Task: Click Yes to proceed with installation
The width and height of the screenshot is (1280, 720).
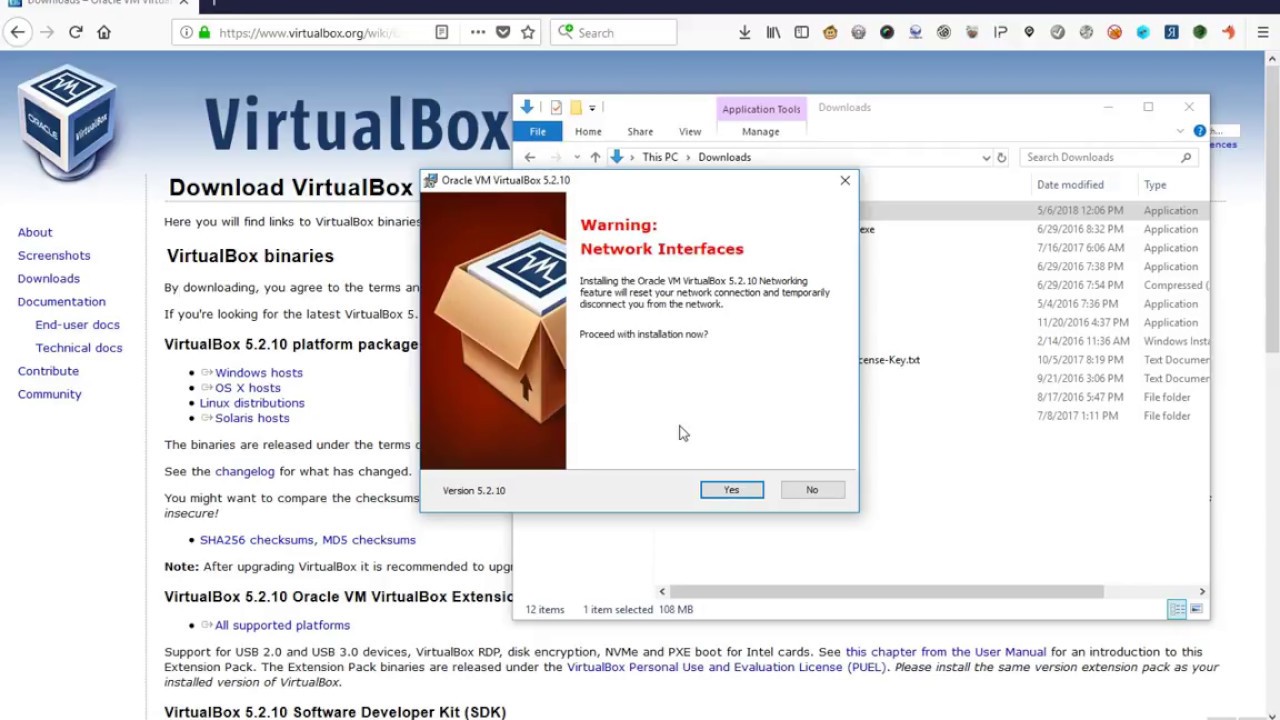Action: [731, 490]
